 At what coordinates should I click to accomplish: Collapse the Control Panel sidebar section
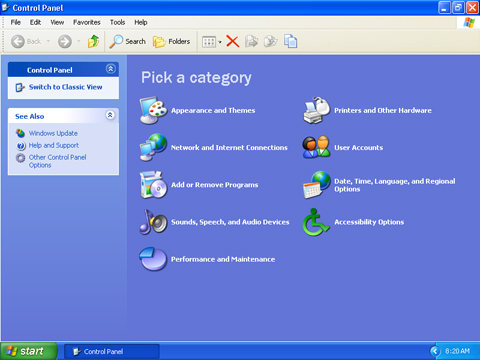111,69
